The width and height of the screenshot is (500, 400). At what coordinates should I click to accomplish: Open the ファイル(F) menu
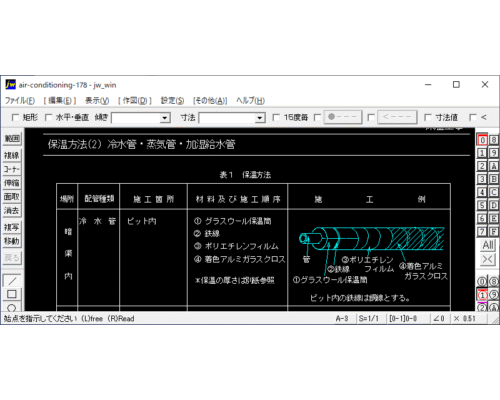[20, 100]
